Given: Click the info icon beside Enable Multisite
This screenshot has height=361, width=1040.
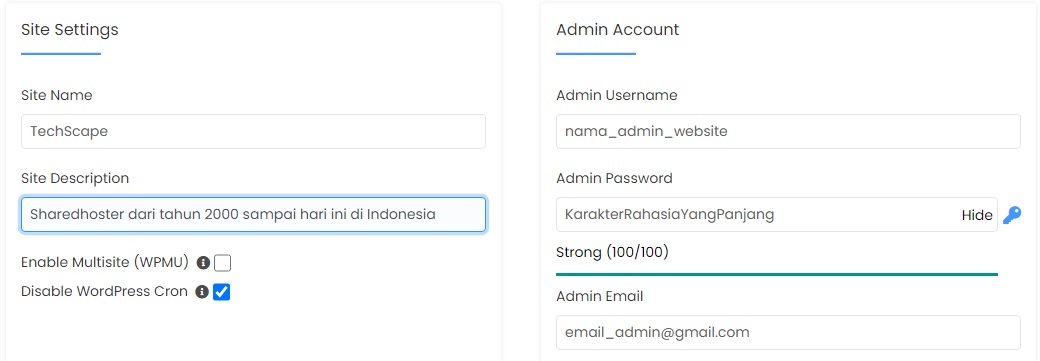Looking at the screenshot, I should click(203, 263).
